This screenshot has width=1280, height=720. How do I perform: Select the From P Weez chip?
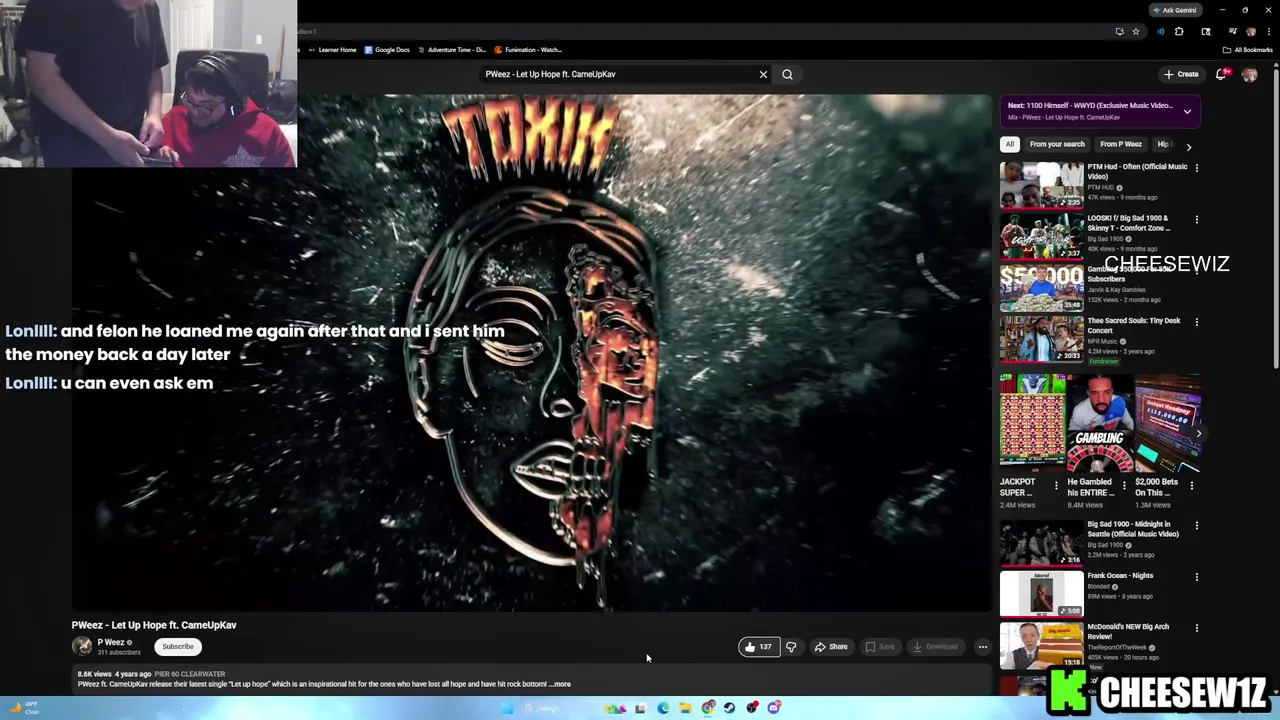click(x=1121, y=144)
